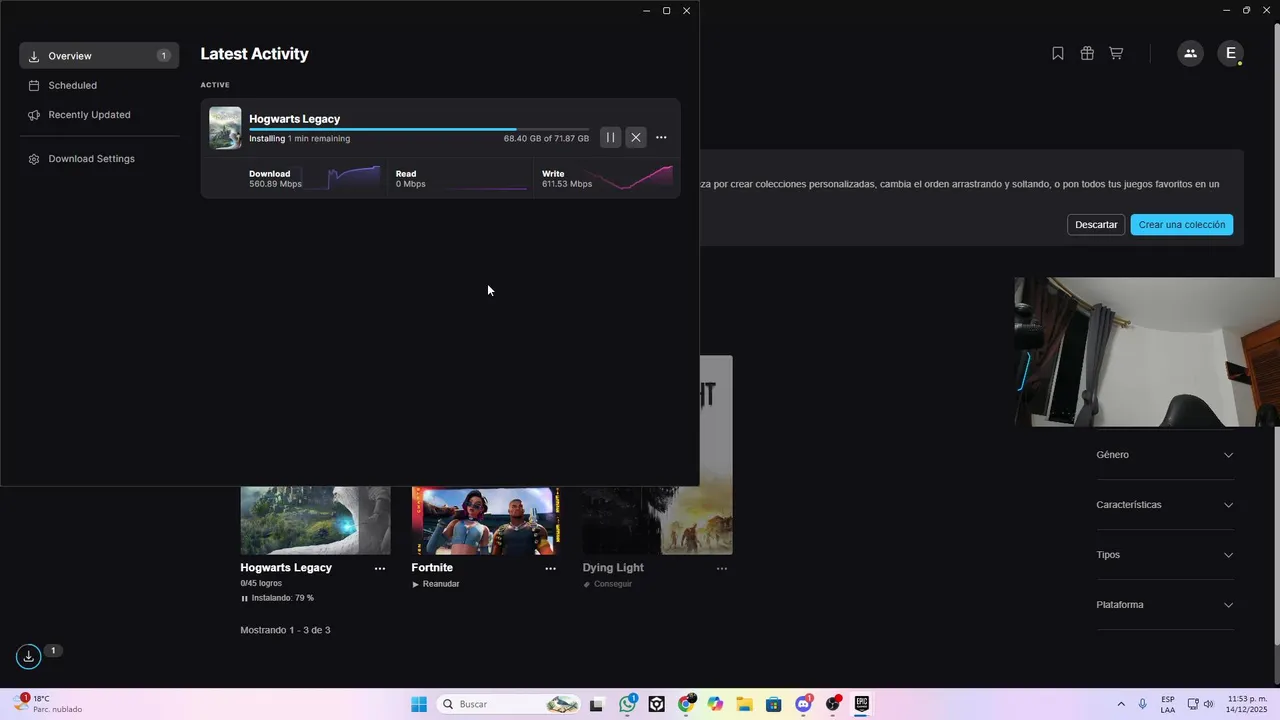Click Reanudar under Fortnite
The height and width of the screenshot is (720, 1280).
point(436,584)
